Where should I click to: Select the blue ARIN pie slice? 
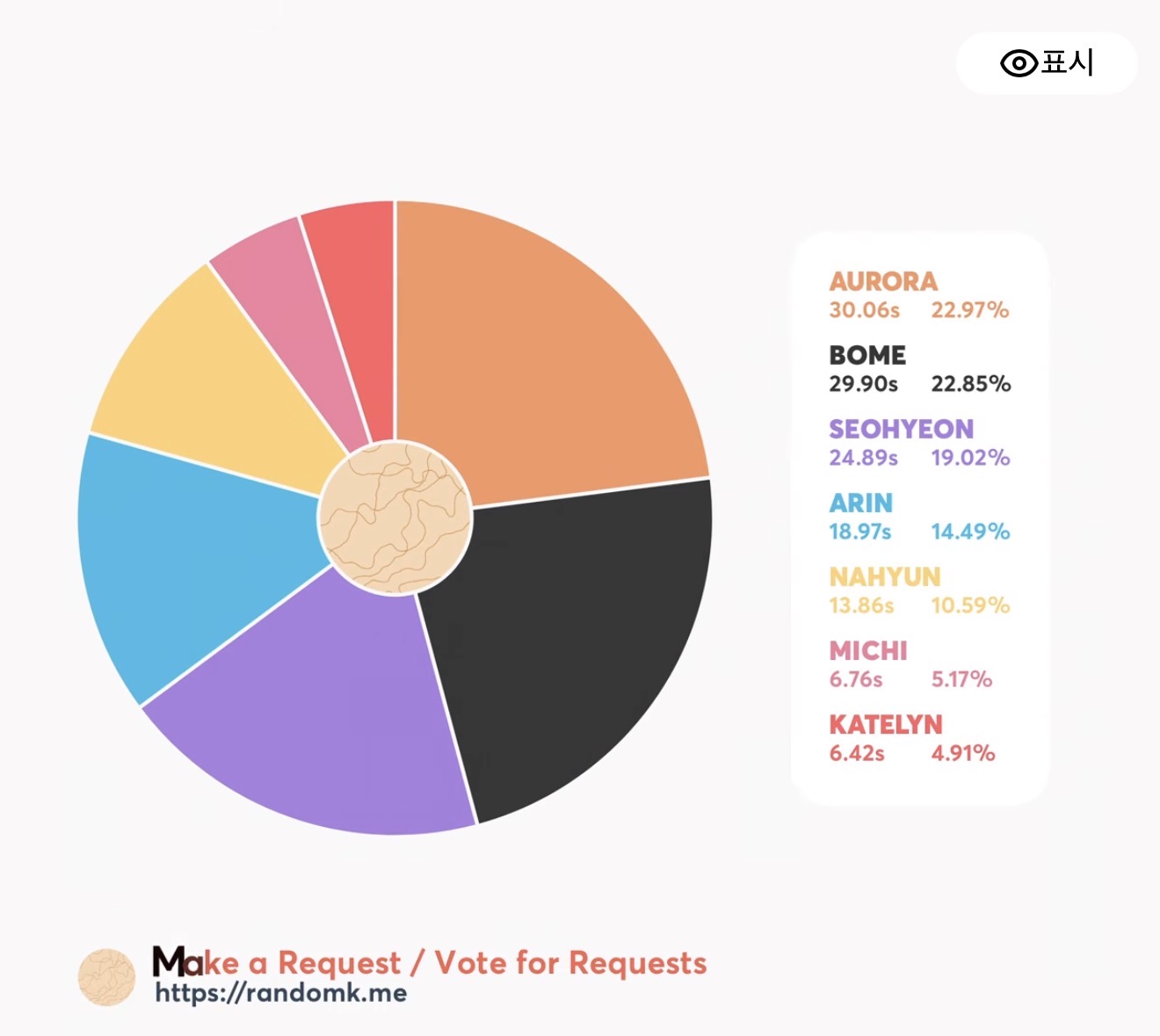(185, 562)
